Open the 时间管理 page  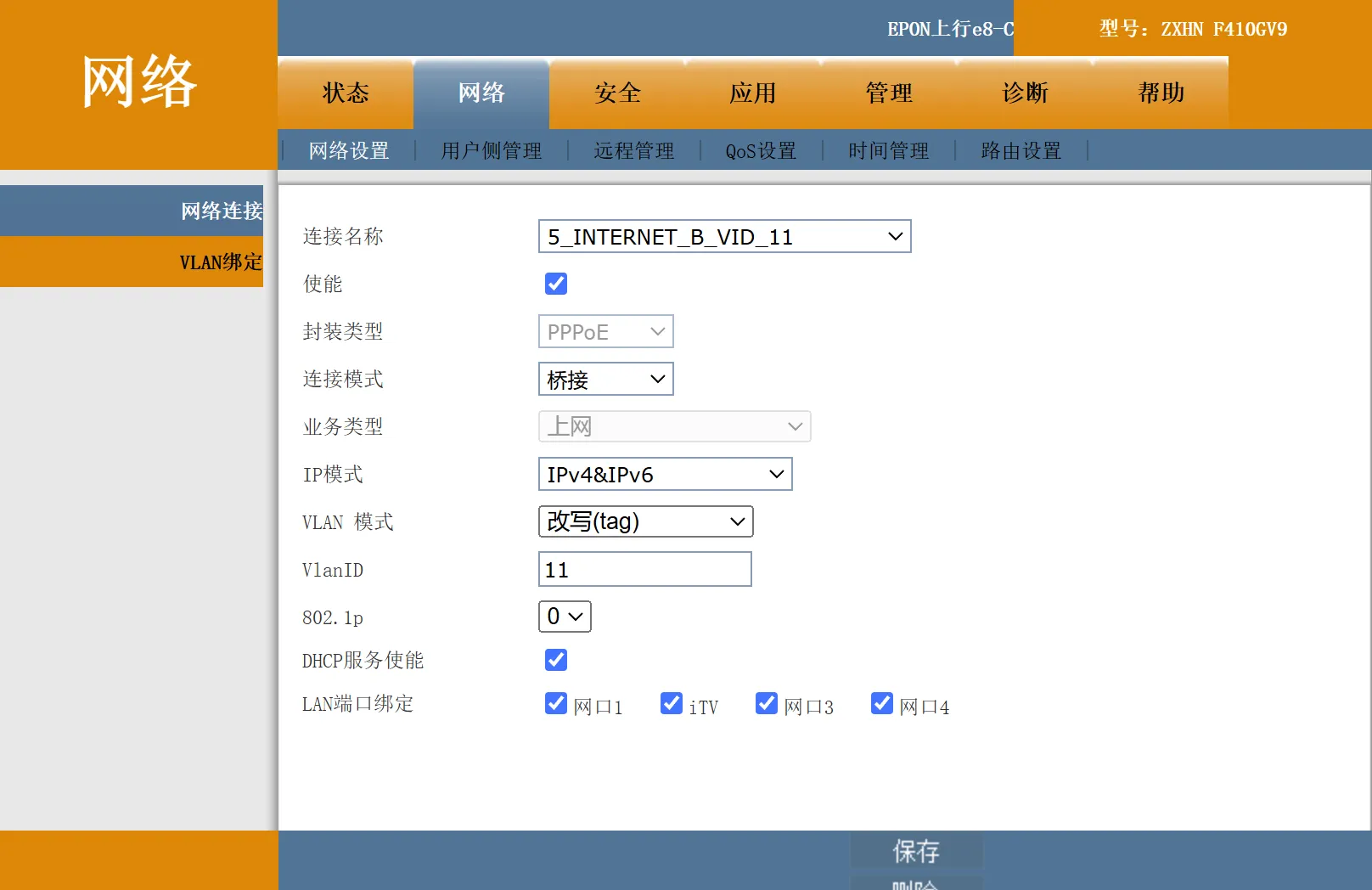[886, 150]
